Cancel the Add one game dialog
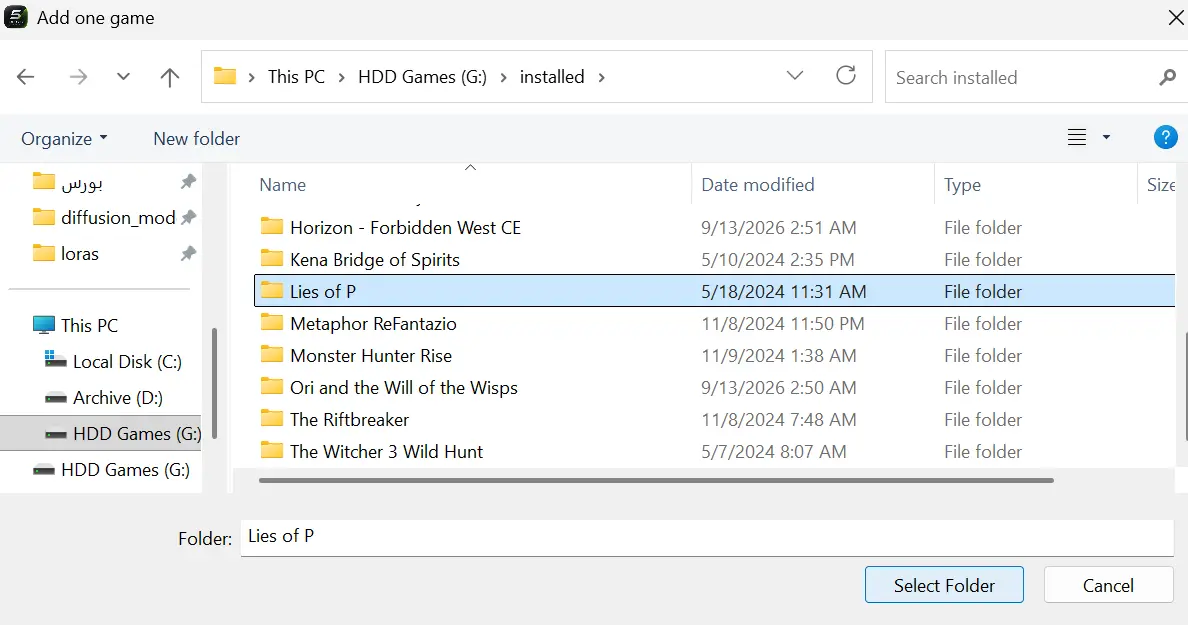 (1108, 585)
